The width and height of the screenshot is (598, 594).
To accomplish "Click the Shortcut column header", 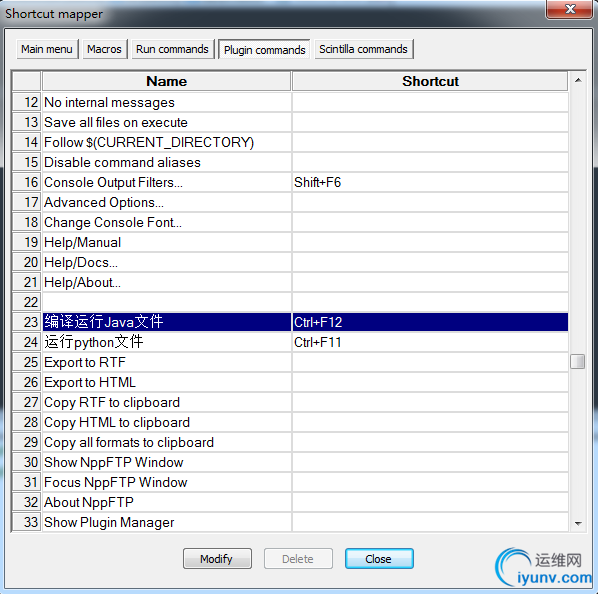I will (430, 81).
